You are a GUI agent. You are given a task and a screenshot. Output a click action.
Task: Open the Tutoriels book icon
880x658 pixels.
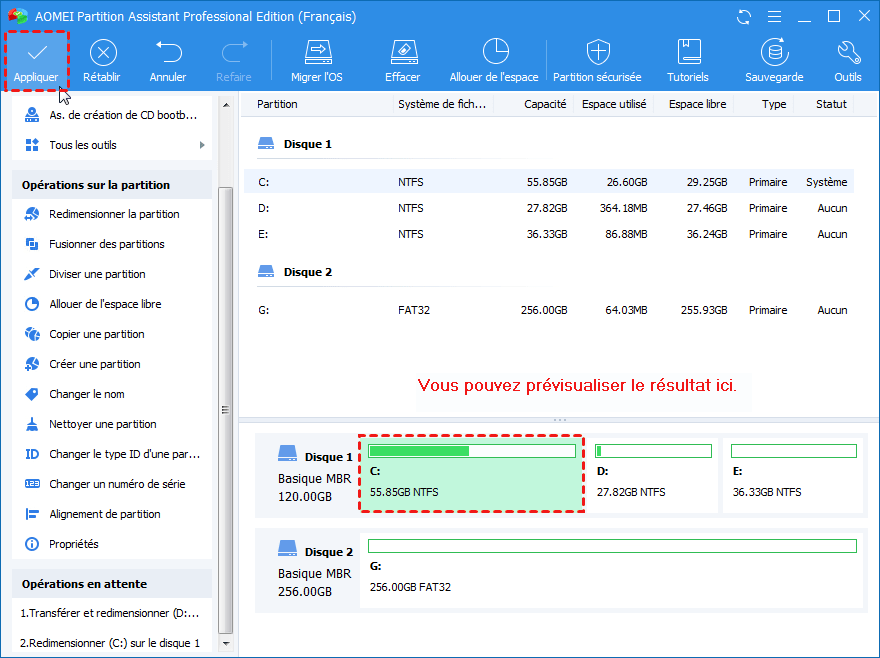coord(688,52)
